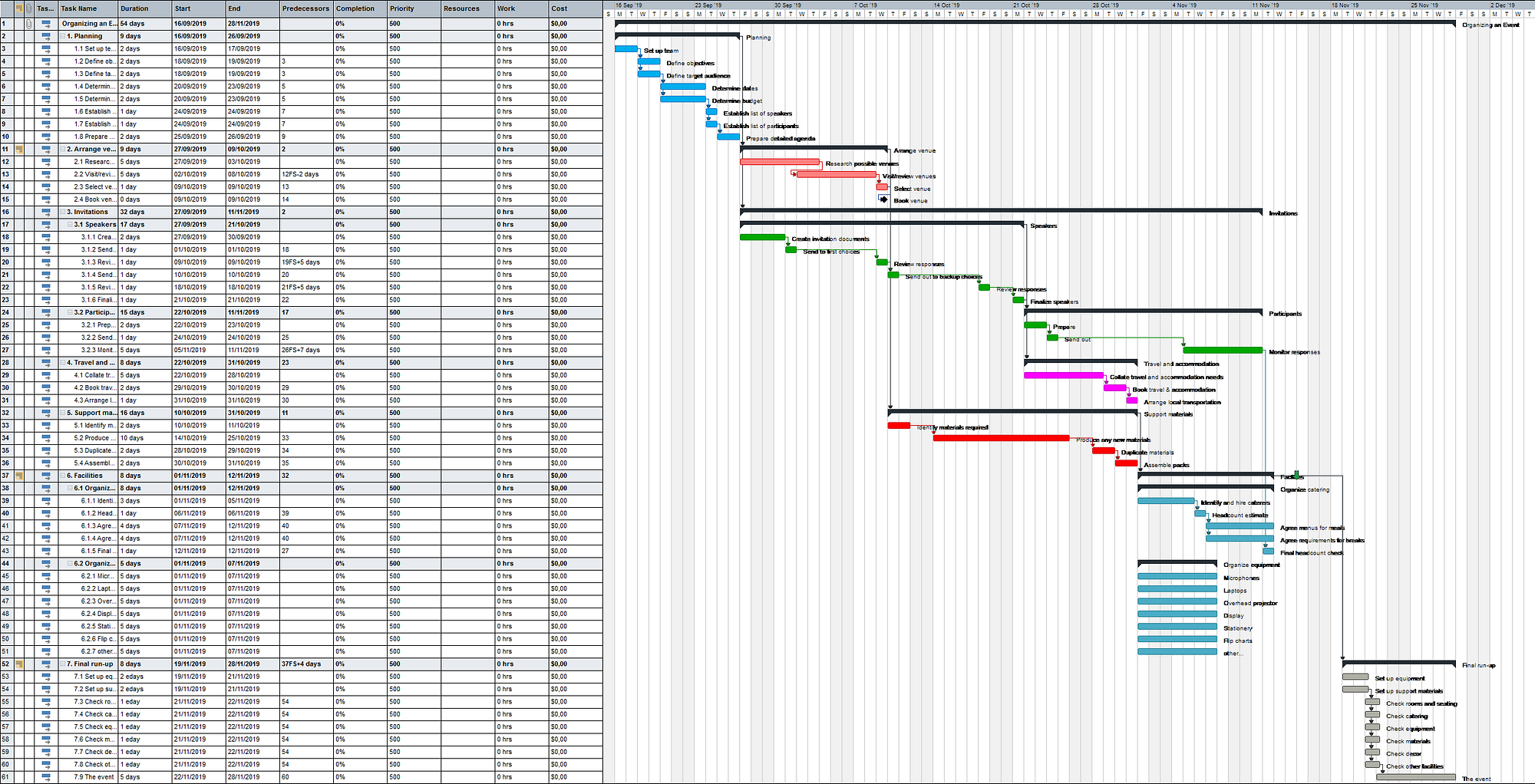This screenshot has width=1535, height=784.
Task: Click task mode icon on row 55
Action: 46,701
